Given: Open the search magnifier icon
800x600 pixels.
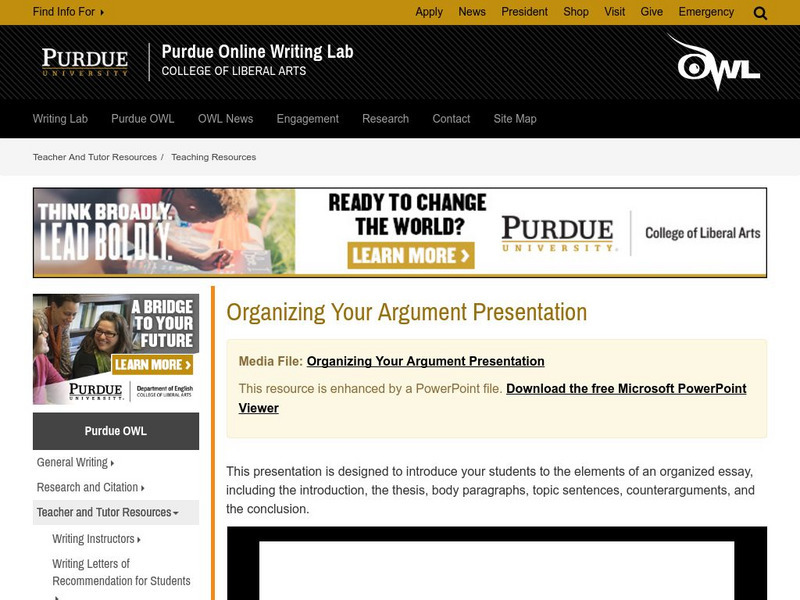Looking at the screenshot, I should [x=760, y=13].
